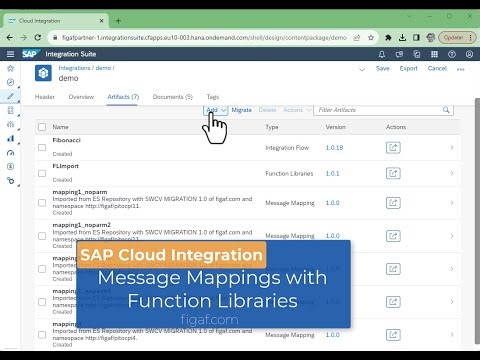Open Settings icon at sidebar bottom
The width and height of the screenshot is (480, 360).
coord(11,181)
